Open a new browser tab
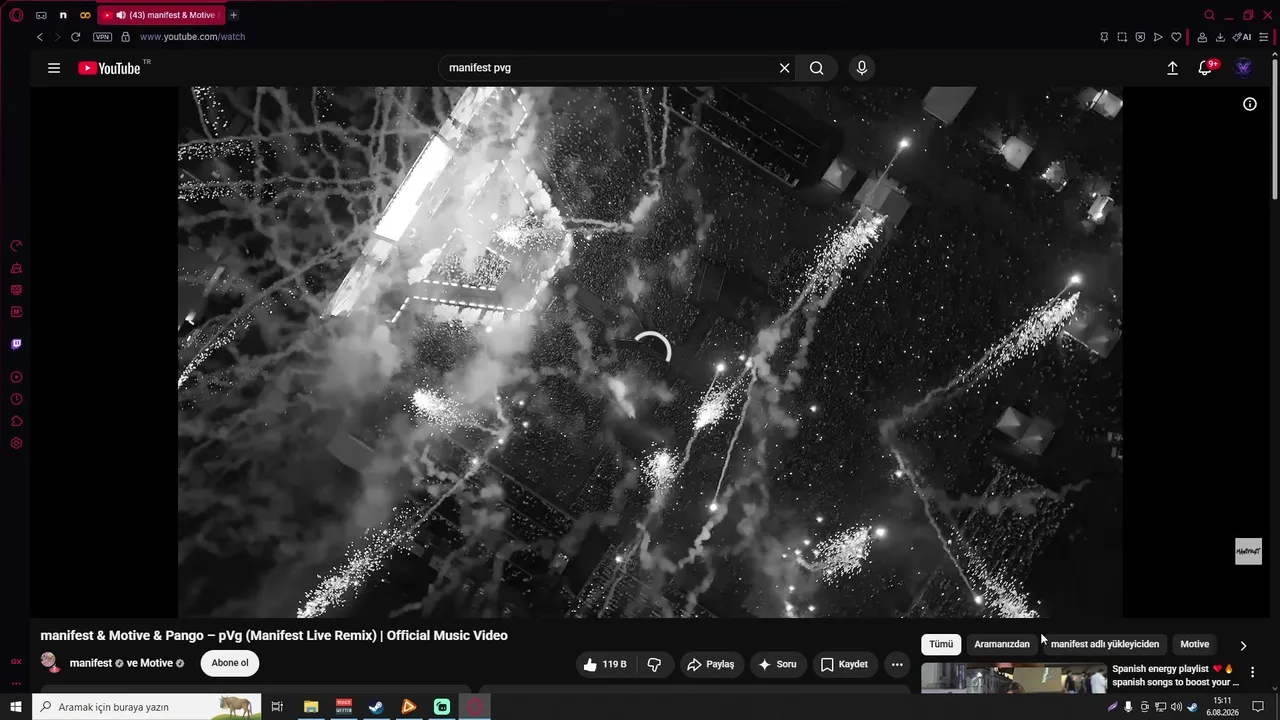Viewport: 1280px width, 720px height. click(233, 15)
